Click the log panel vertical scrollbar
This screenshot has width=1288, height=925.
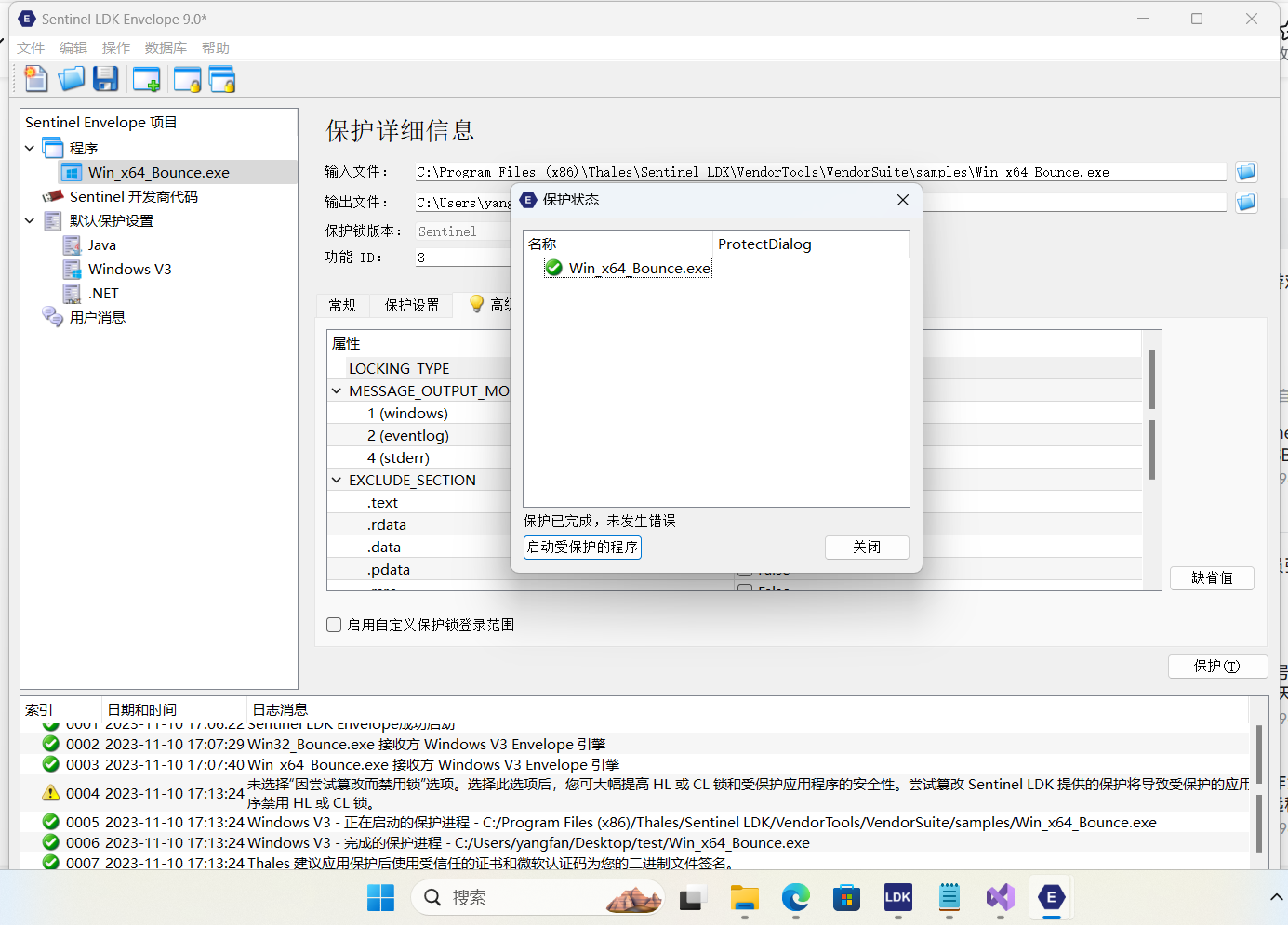pos(1258,788)
